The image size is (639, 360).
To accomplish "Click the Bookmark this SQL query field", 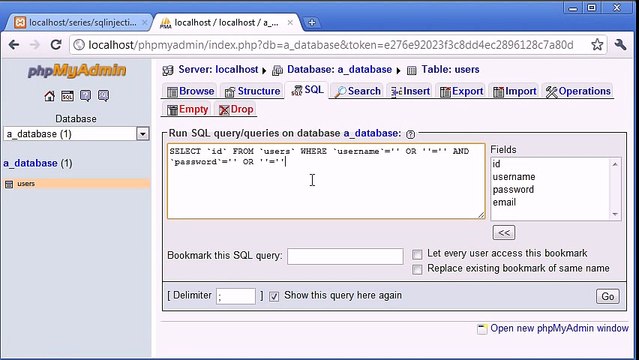I will pyautogui.click(x=345, y=256).
